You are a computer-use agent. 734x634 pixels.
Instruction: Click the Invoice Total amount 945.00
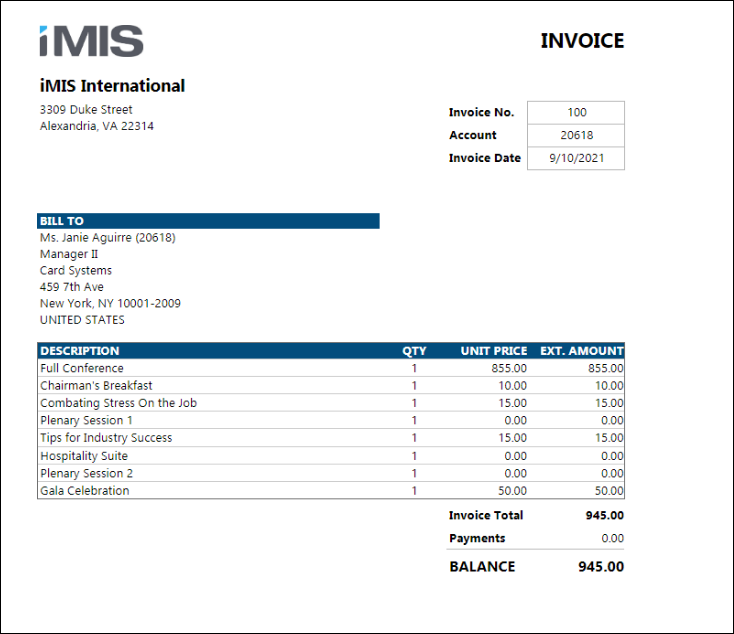pyautogui.click(x=604, y=515)
